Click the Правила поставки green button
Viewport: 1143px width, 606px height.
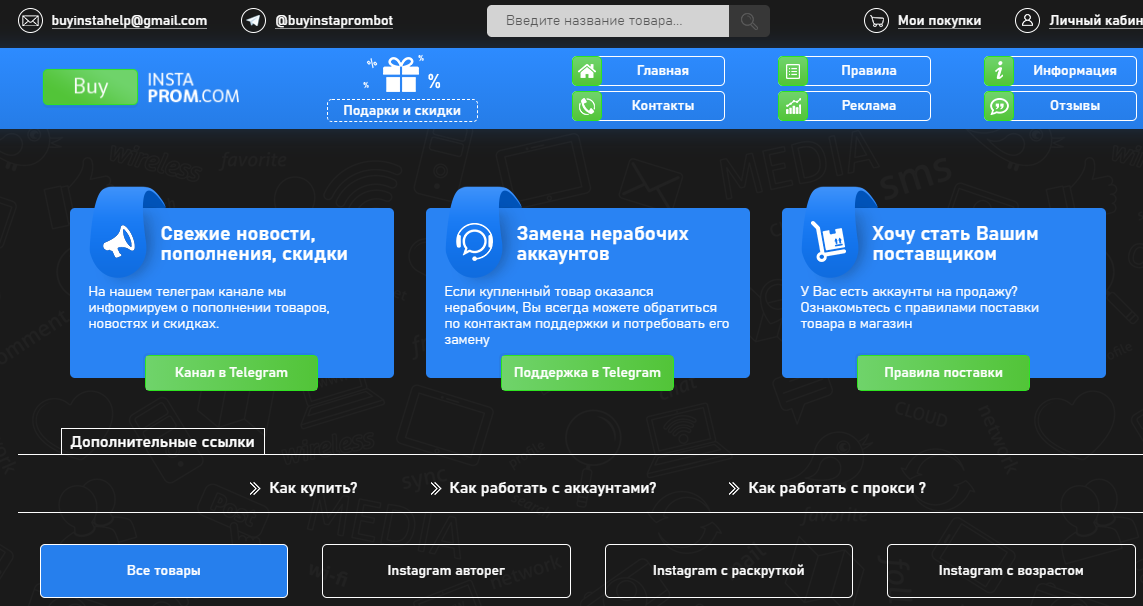943,372
